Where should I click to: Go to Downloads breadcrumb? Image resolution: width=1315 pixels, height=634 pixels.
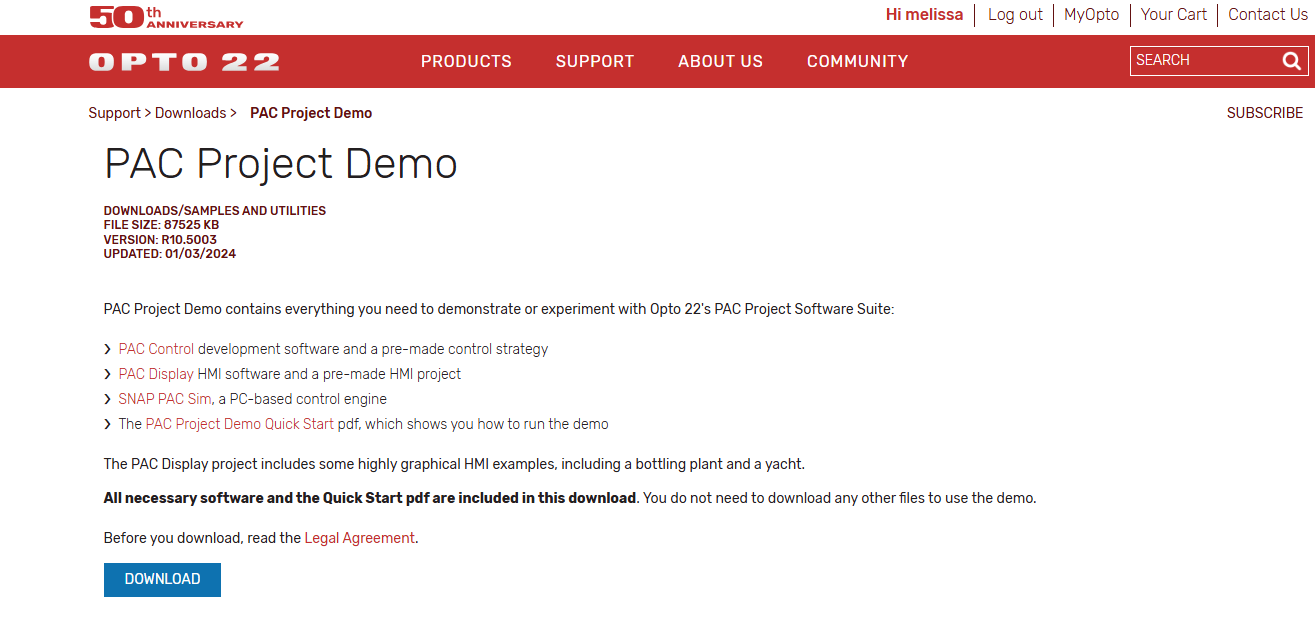click(x=190, y=113)
